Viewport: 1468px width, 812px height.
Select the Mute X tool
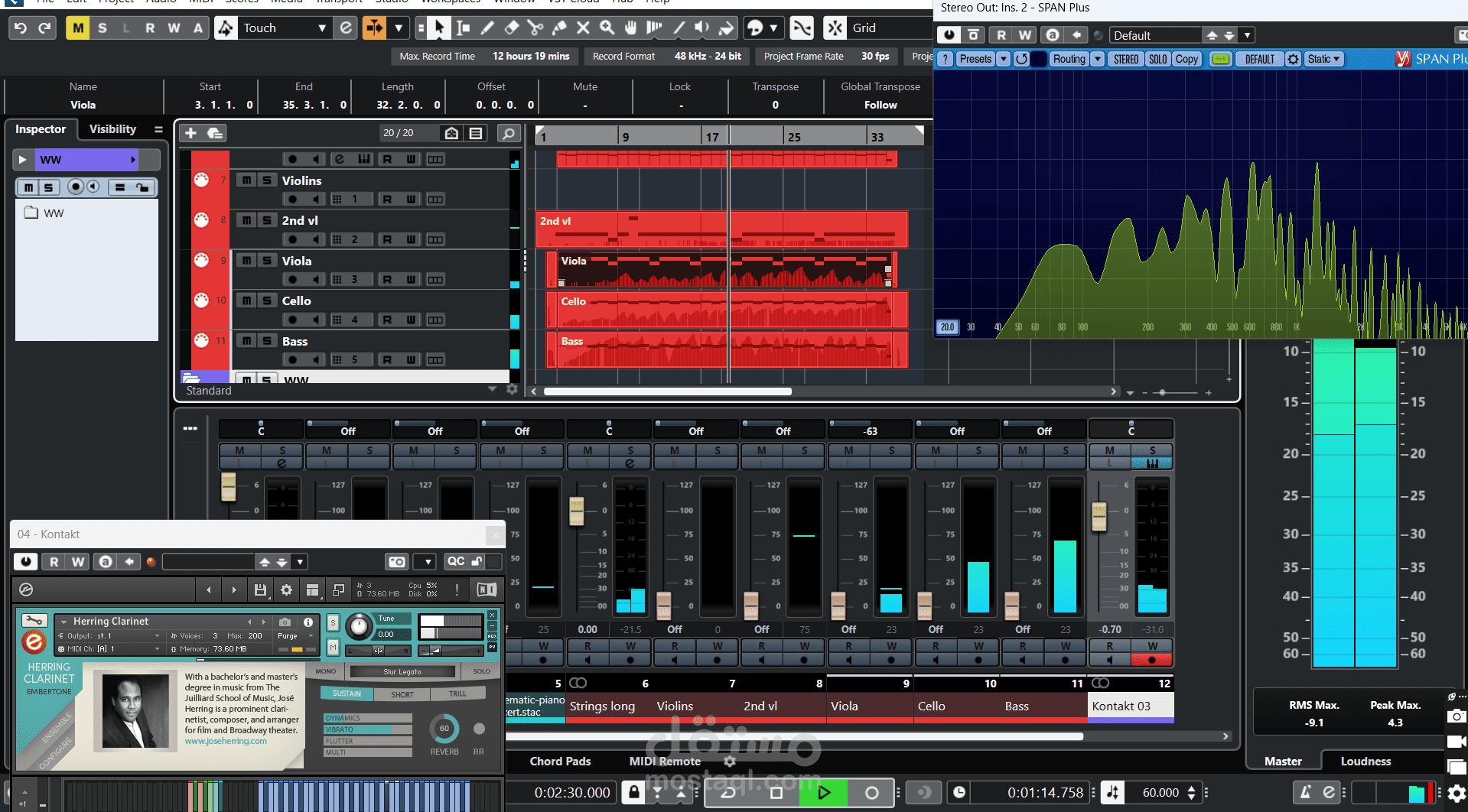point(583,28)
